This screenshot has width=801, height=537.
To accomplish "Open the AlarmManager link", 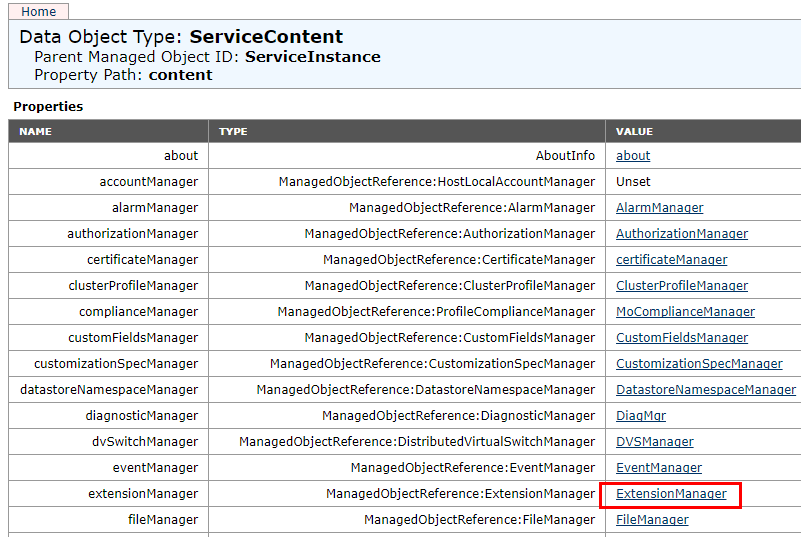I will [x=659, y=208].
